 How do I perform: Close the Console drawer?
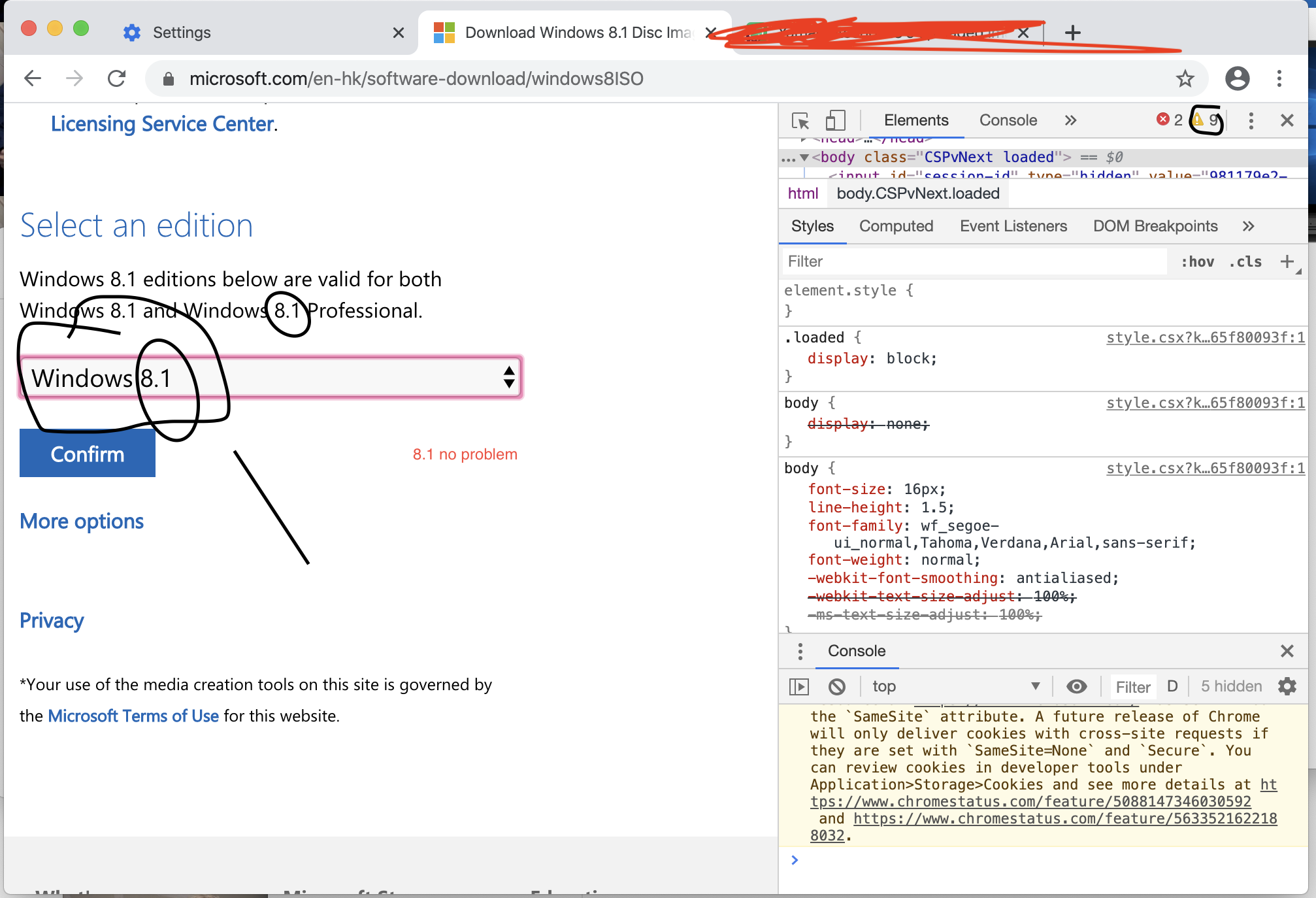coord(1287,651)
